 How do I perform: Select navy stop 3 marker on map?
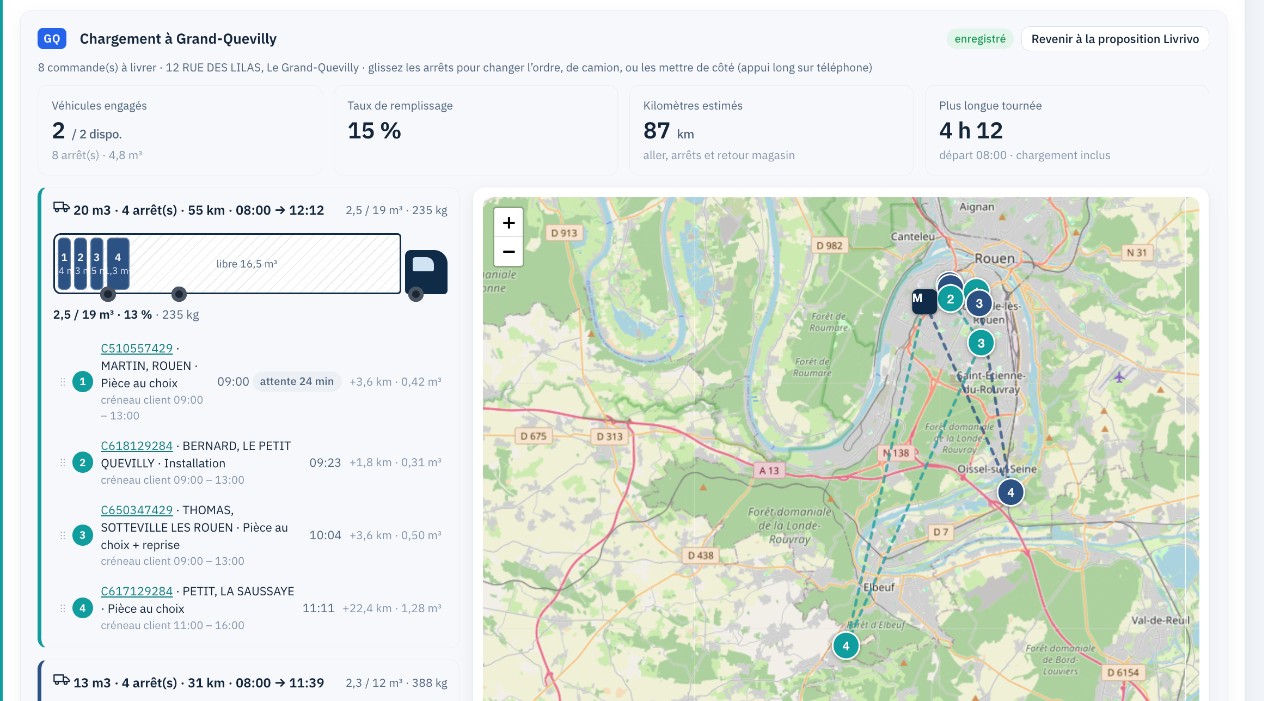coord(979,303)
